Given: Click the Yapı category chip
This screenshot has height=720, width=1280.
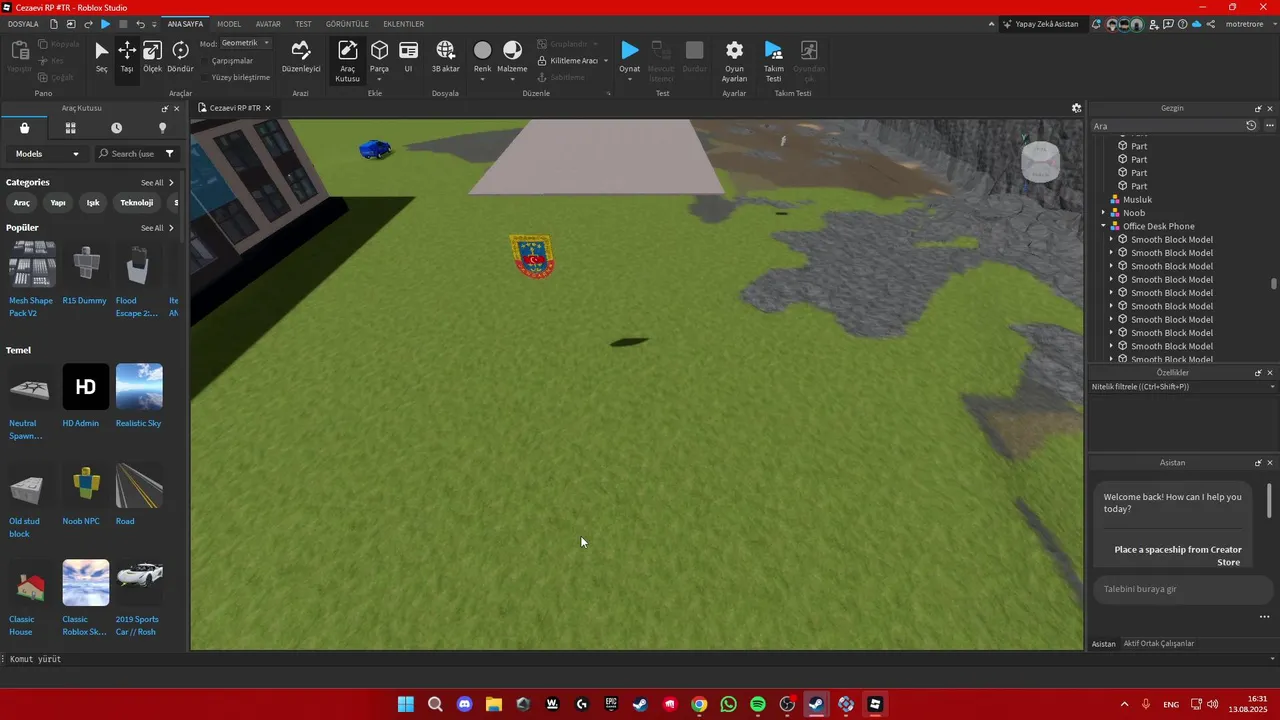Looking at the screenshot, I should tap(58, 203).
